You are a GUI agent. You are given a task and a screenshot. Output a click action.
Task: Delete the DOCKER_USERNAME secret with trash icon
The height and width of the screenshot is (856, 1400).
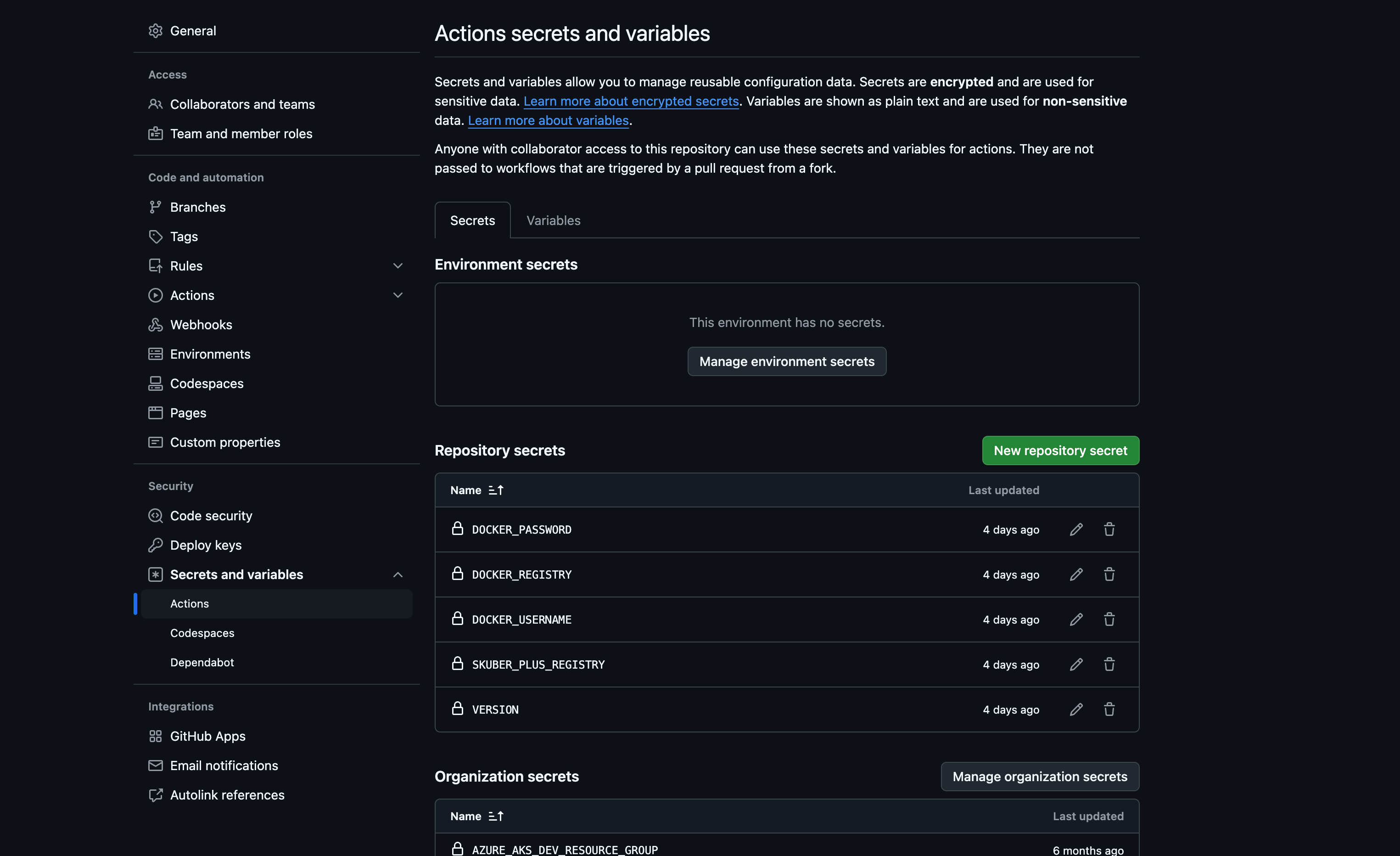click(x=1109, y=619)
